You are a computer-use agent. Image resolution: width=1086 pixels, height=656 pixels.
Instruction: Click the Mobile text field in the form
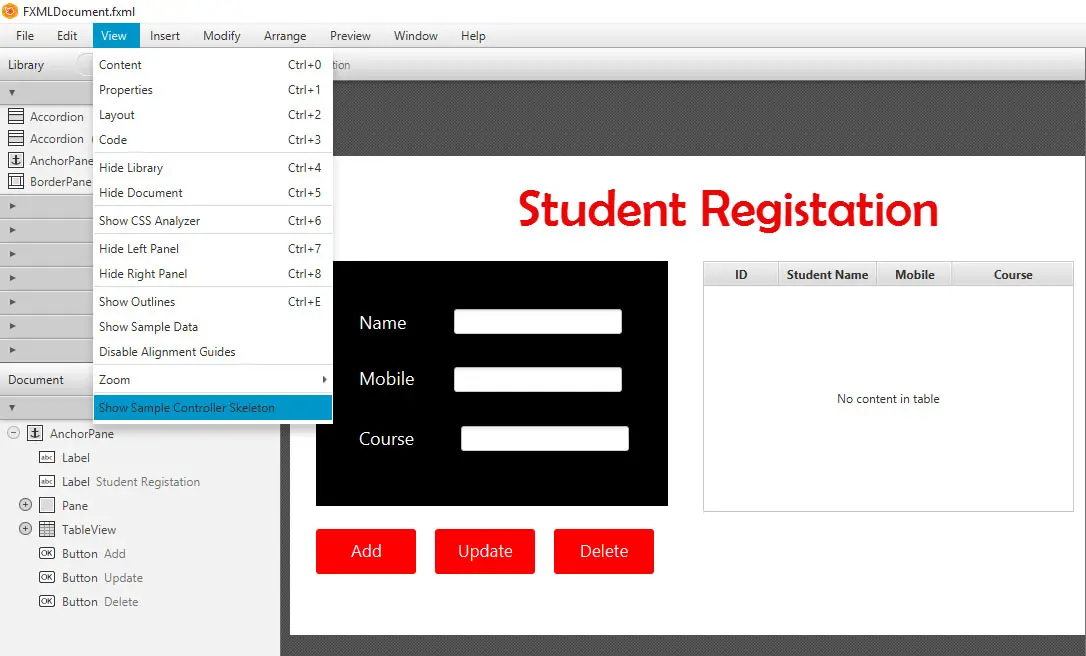click(x=538, y=380)
